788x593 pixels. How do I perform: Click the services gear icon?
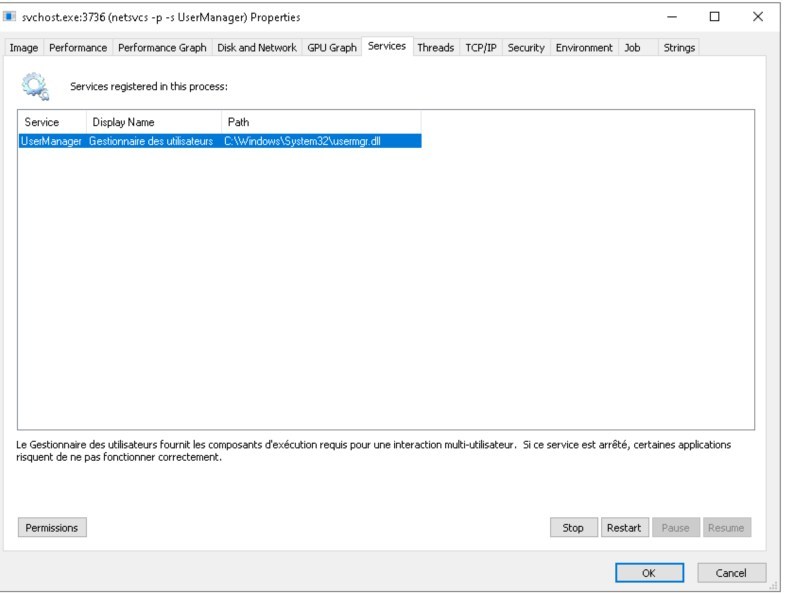35,86
